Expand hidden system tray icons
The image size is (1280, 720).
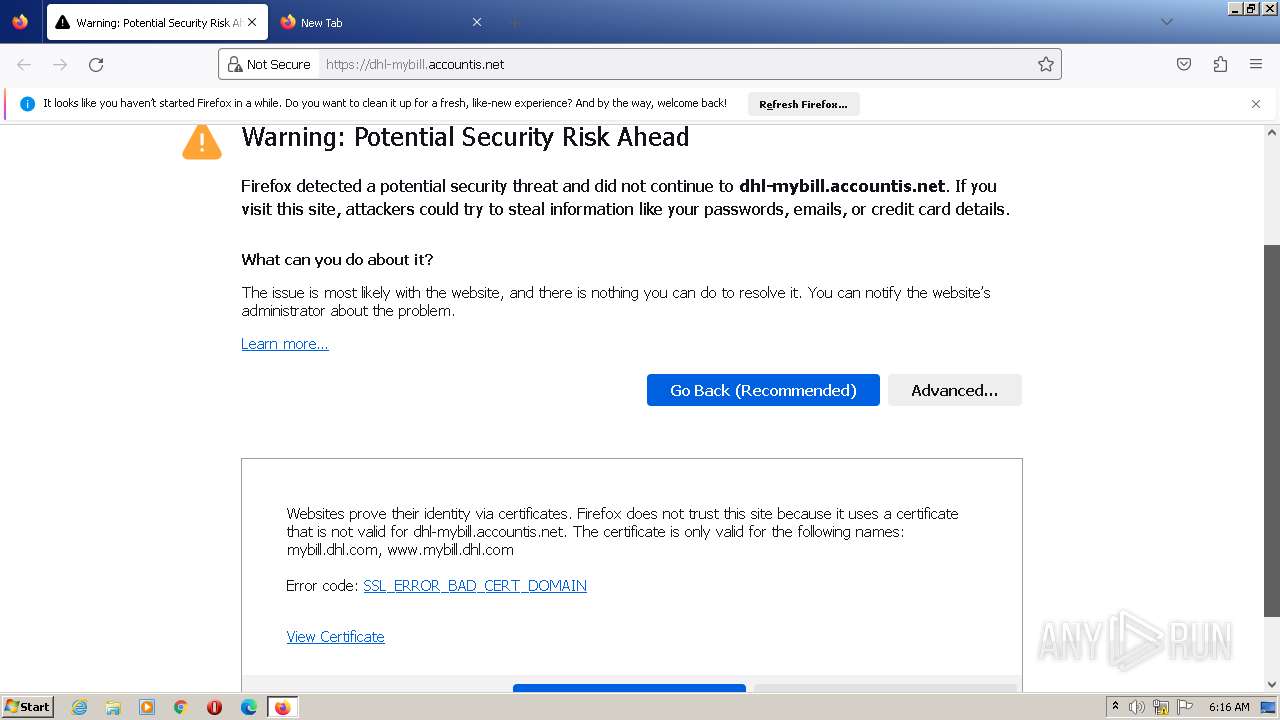pyautogui.click(x=1115, y=707)
